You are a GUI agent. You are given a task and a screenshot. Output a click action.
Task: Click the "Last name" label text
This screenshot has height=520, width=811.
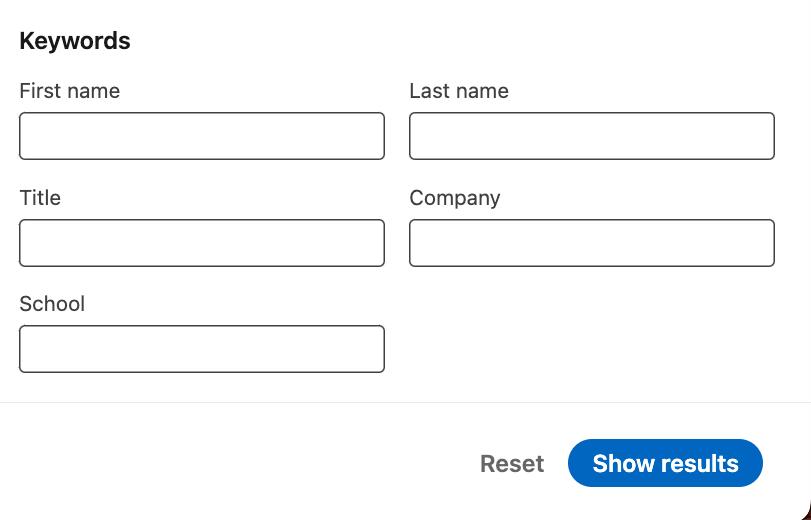(x=458, y=91)
